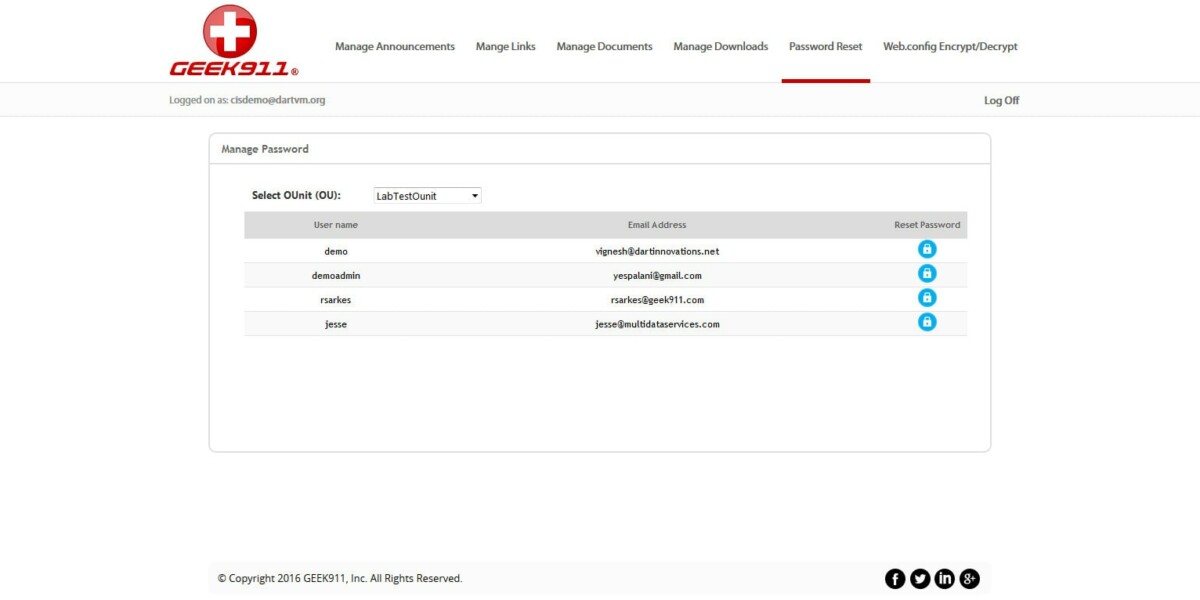This screenshot has height=600, width=1200.
Task: Open Manage Downloads
Action: pos(720,46)
